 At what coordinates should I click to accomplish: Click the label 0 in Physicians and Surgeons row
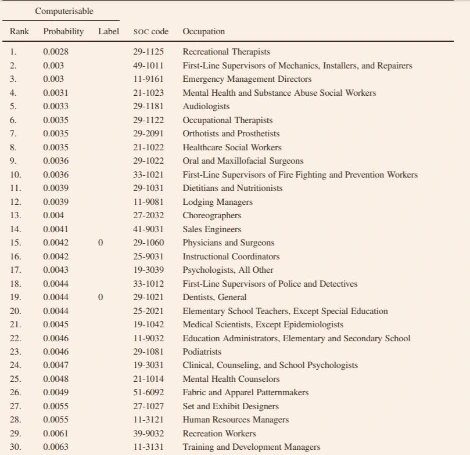(101, 243)
